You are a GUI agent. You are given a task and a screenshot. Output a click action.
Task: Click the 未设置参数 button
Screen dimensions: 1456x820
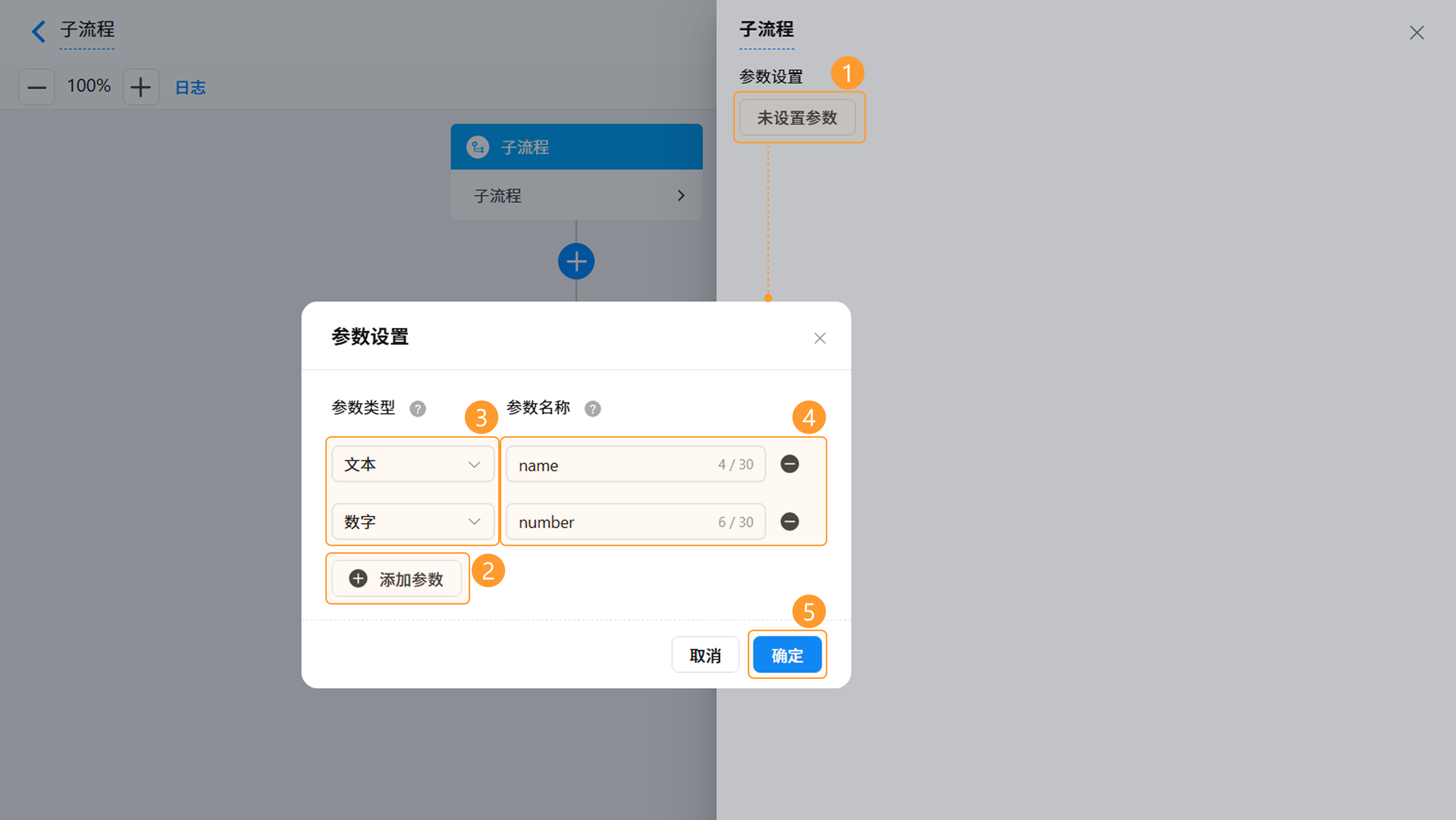[797, 118]
